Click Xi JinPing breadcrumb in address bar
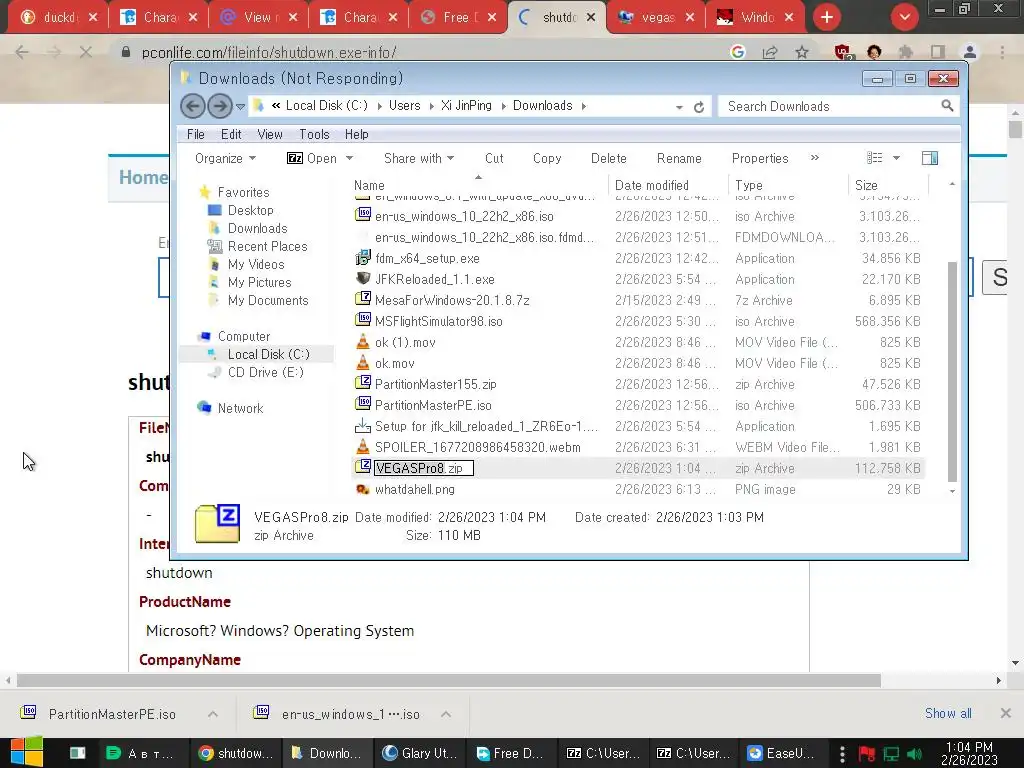The image size is (1024, 768). (x=466, y=106)
